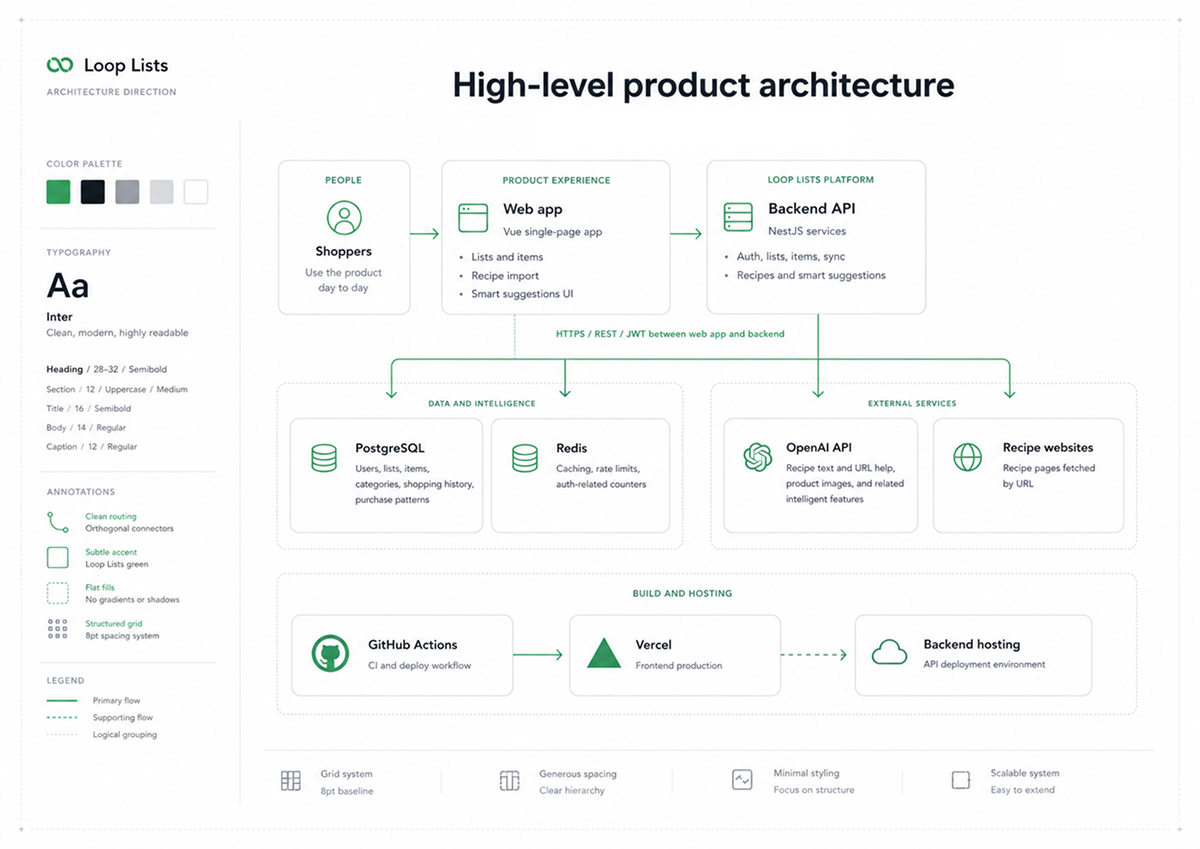Screen dimensions: 1200x849
Task: Select the white palette swatch
Action: 196,192
